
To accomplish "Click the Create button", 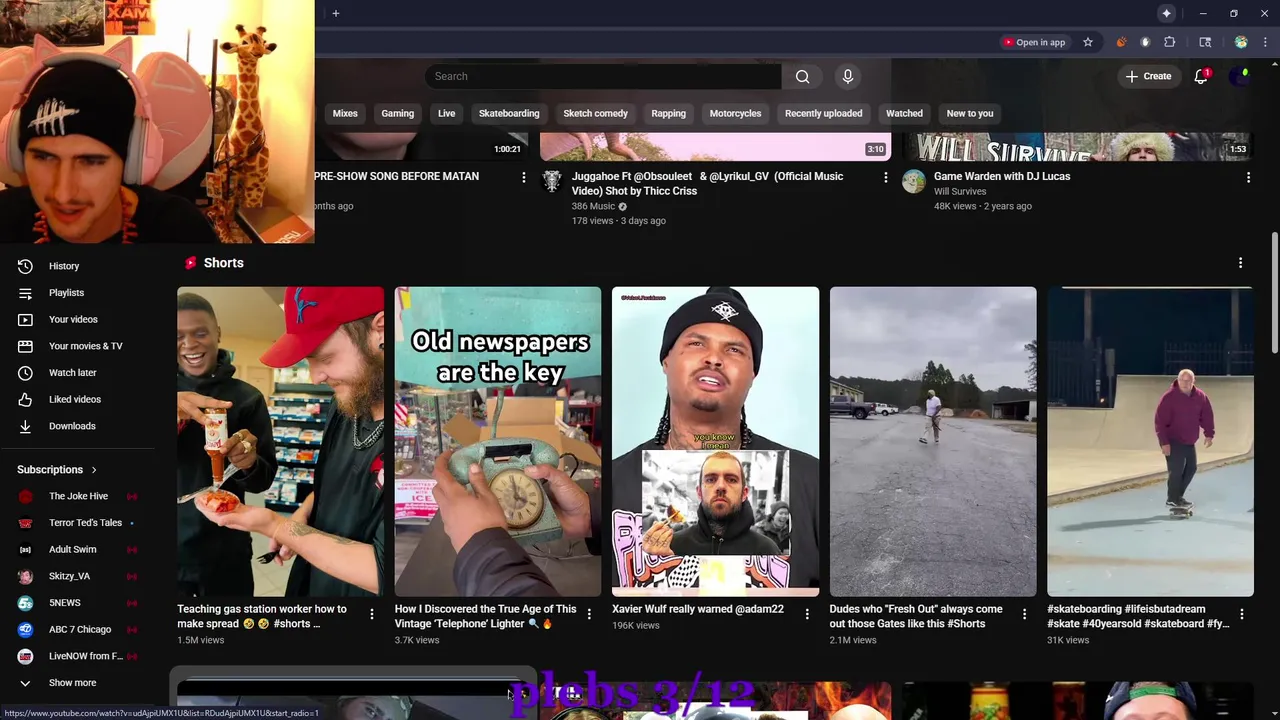I will coord(1148,76).
